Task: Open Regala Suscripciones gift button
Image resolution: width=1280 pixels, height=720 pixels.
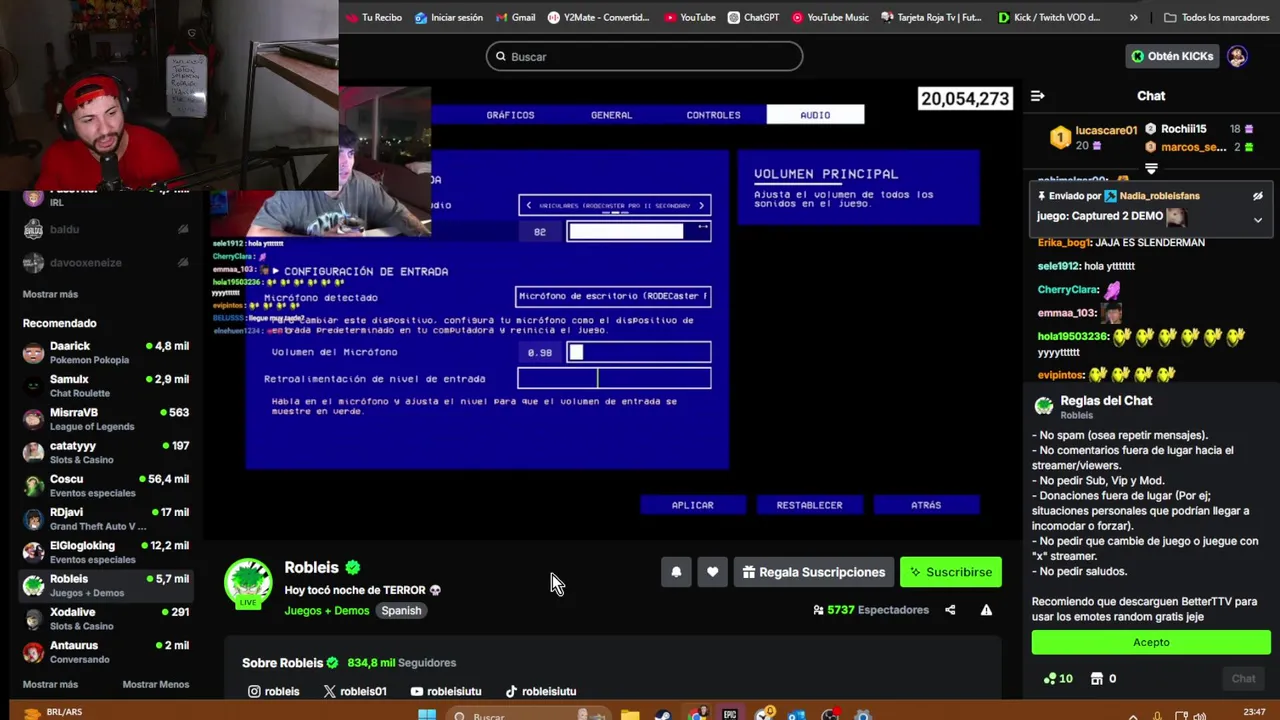Action: (x=813, y=572)
